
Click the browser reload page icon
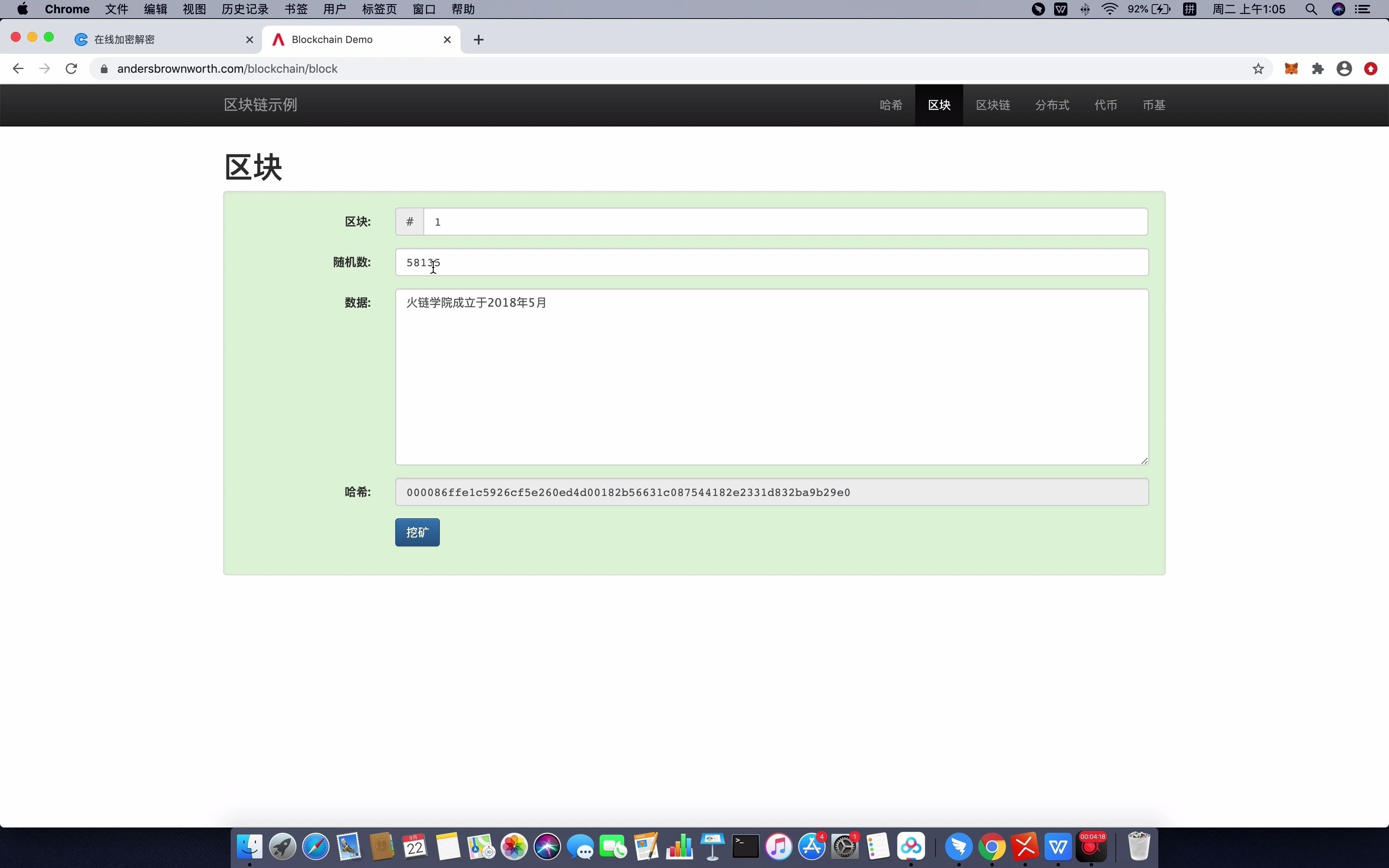click(71, 69)
